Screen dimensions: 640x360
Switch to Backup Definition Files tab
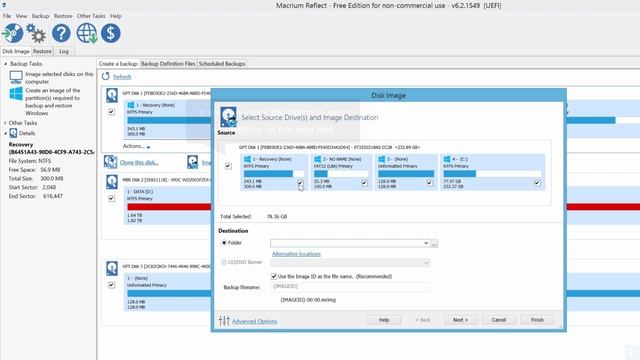pyautogui.click(x=168, y=64)
